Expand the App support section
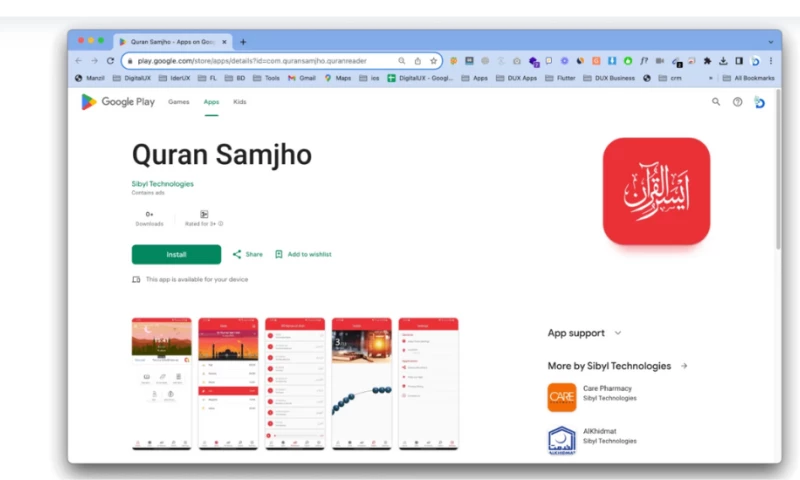 pyautogui.click(x=618, y=333)
